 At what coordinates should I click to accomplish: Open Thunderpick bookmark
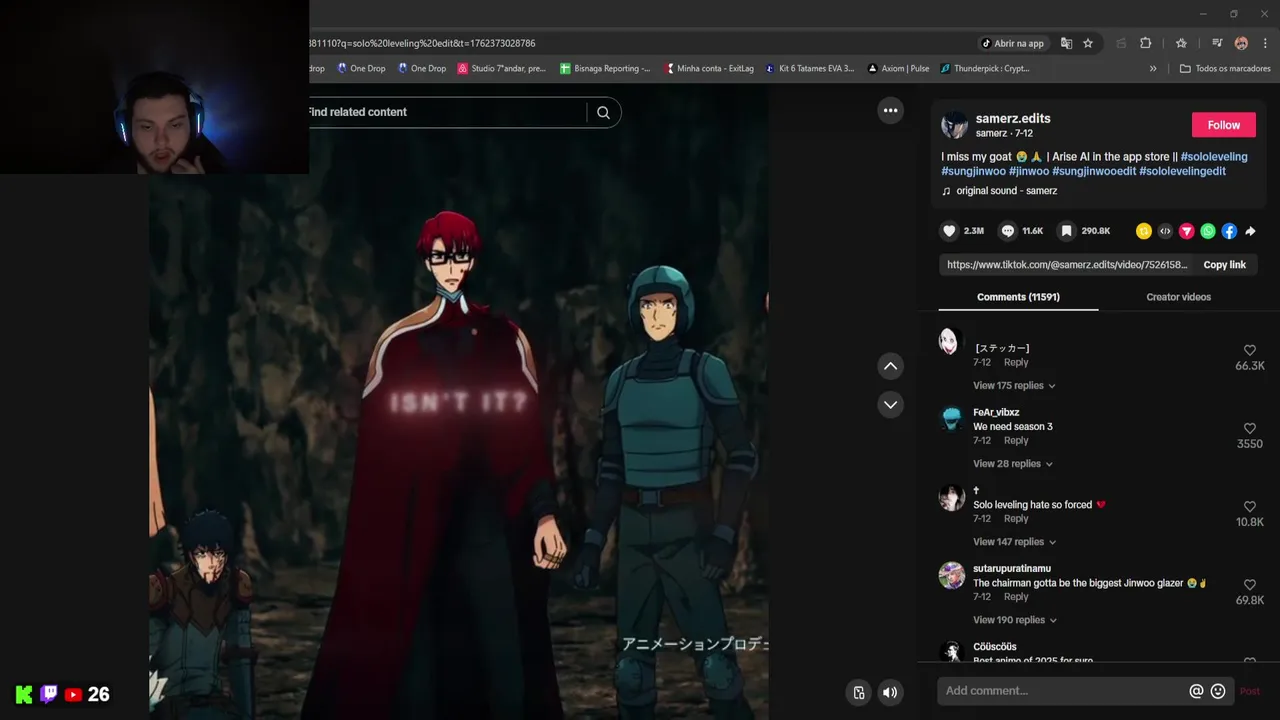pyautogui.click(x=984, y=69)
